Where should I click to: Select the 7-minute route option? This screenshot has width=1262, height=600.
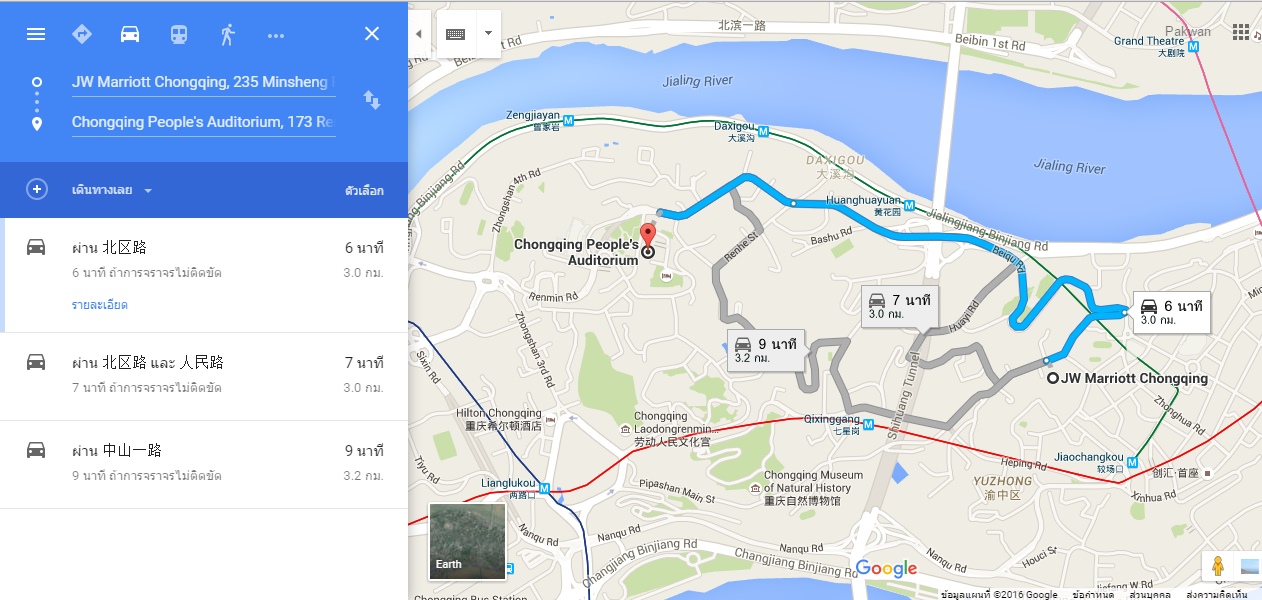pos(204,376)
